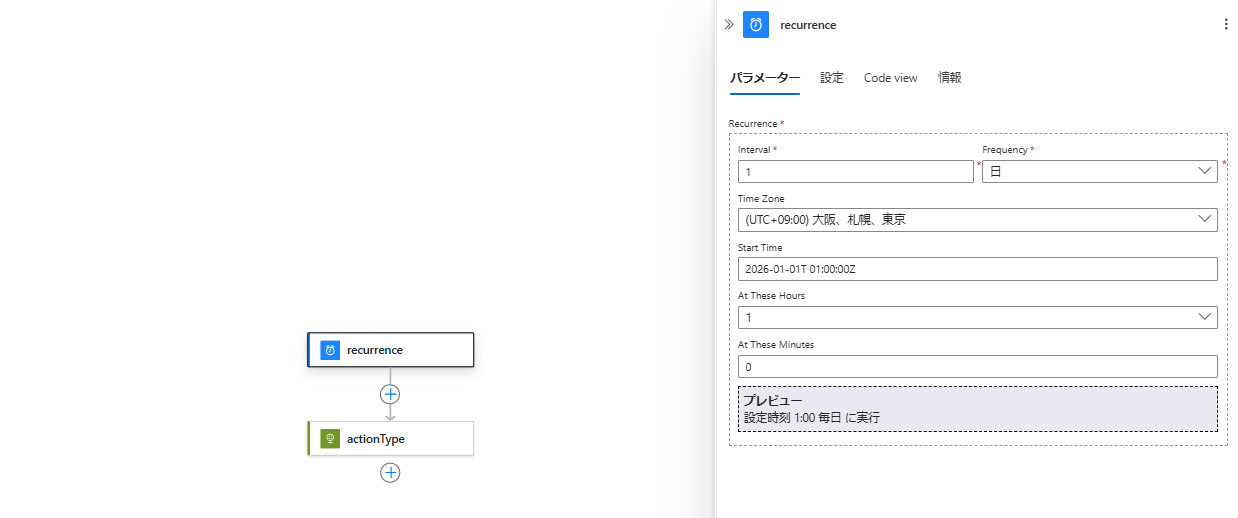1238x518 pixels.
Task: Add a step between recurrence and actionType
Action: (390, 394)
